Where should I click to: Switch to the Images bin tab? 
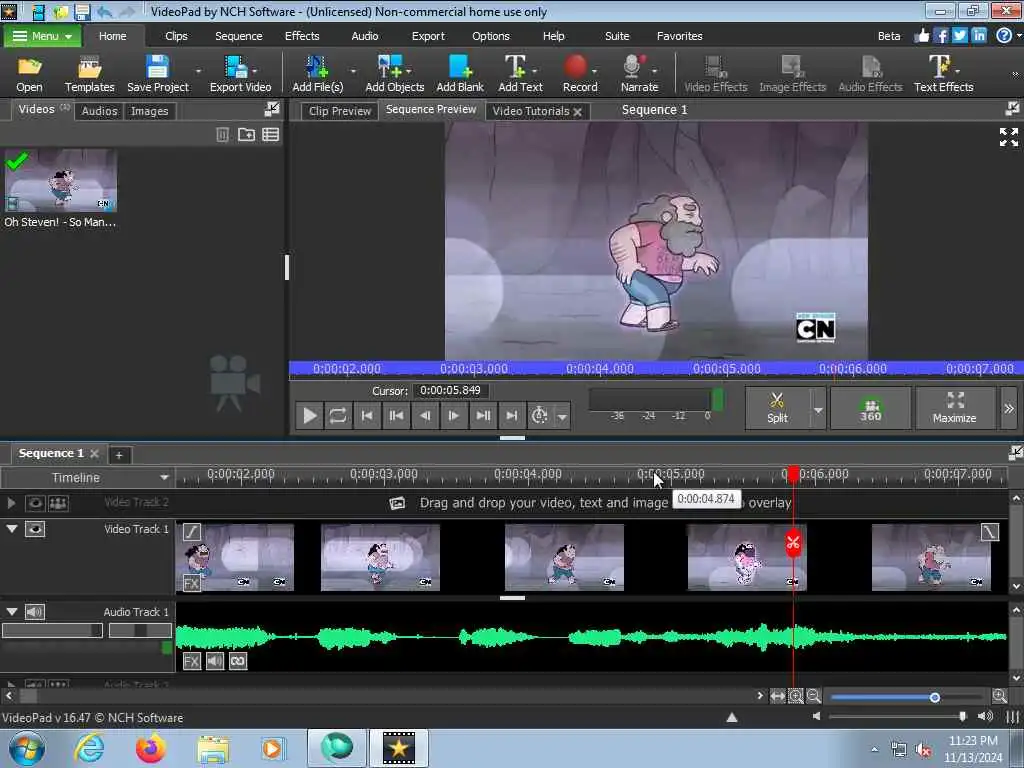150,111
